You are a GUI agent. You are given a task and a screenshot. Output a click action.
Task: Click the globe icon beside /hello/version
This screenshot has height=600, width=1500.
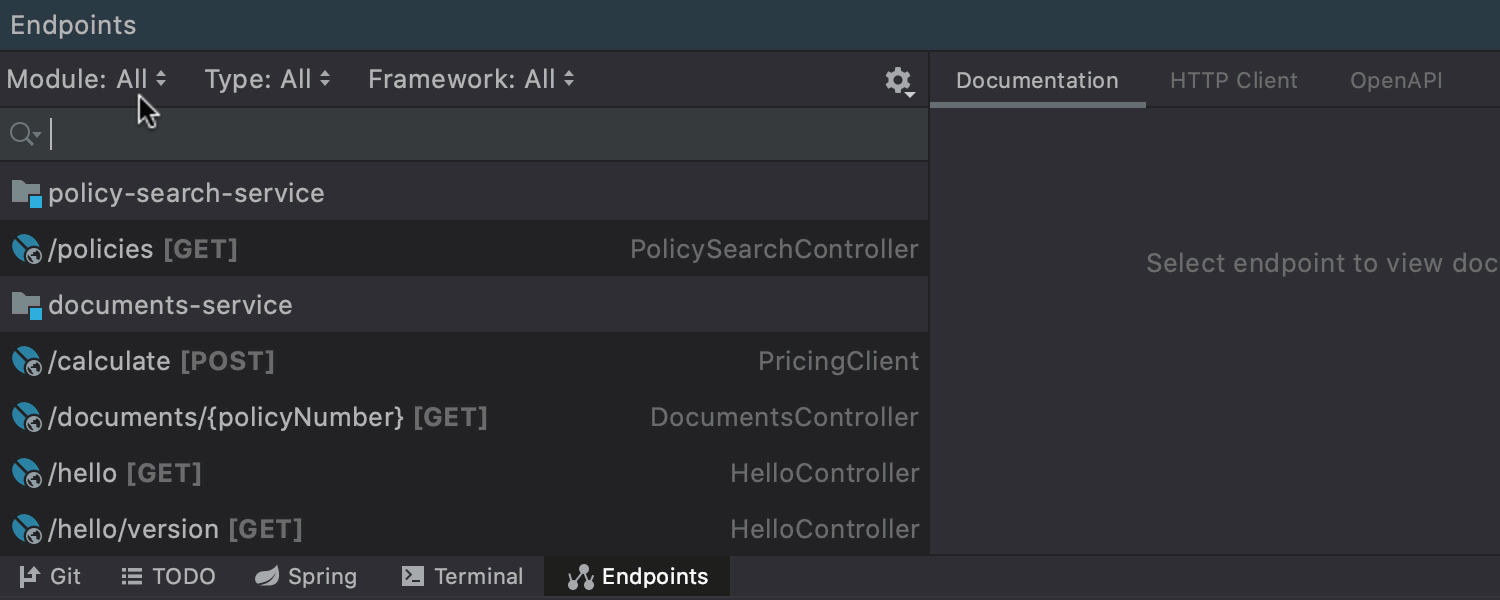tap(26, 529)
